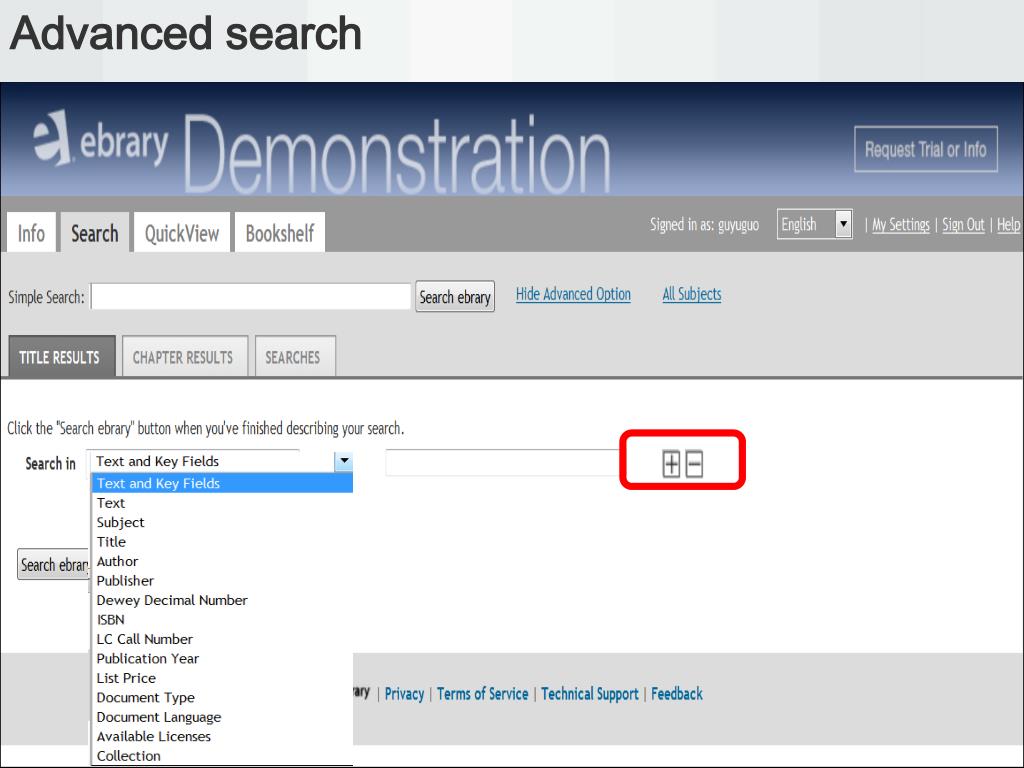Select 'Available Licenses' option
This screenshot has height=768, width=1024.
(222, 737)
